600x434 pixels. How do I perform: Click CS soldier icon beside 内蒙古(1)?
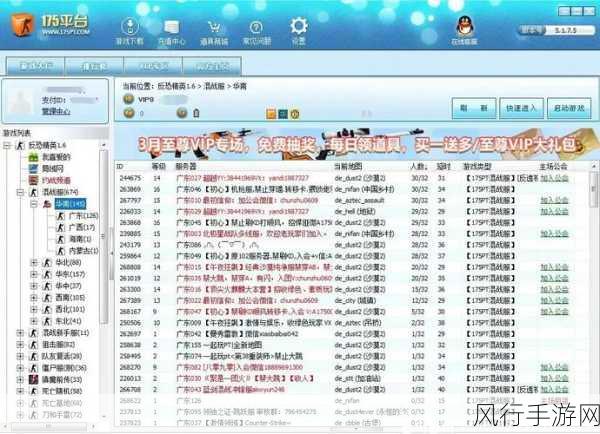coord(60,251)
